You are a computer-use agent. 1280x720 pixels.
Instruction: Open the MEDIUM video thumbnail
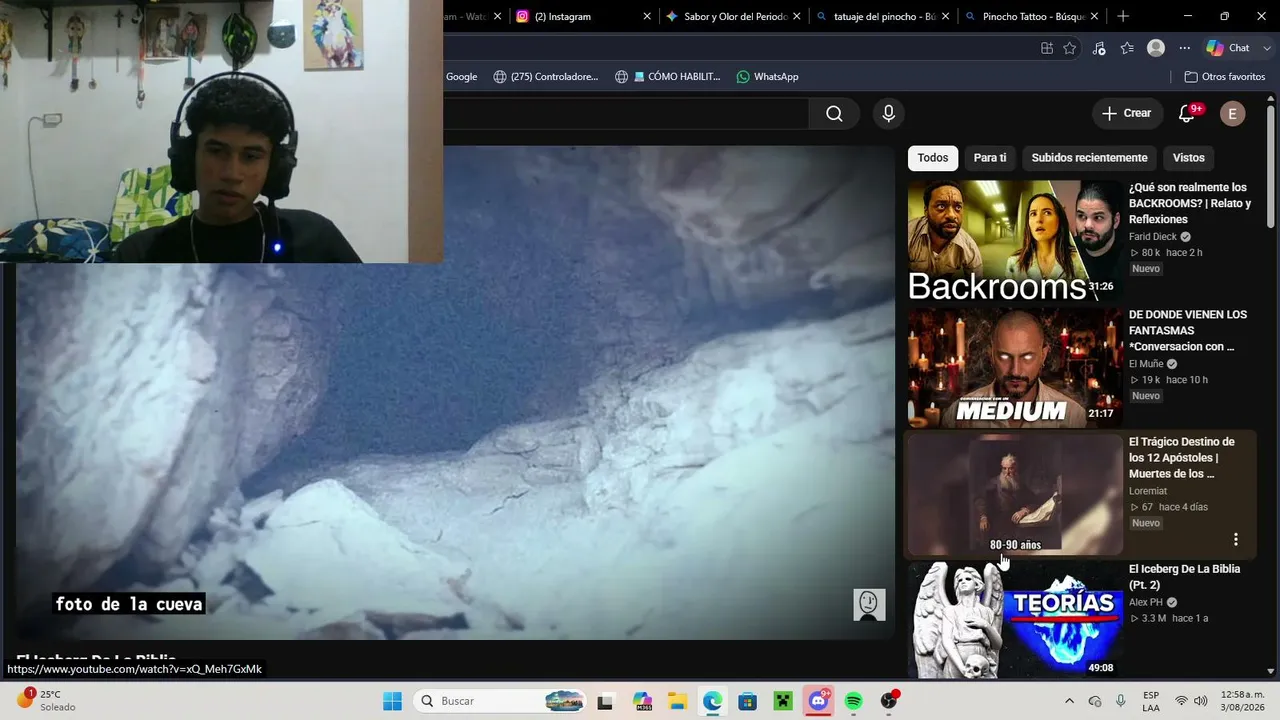pyautogui.click(x=1014, y=368)
